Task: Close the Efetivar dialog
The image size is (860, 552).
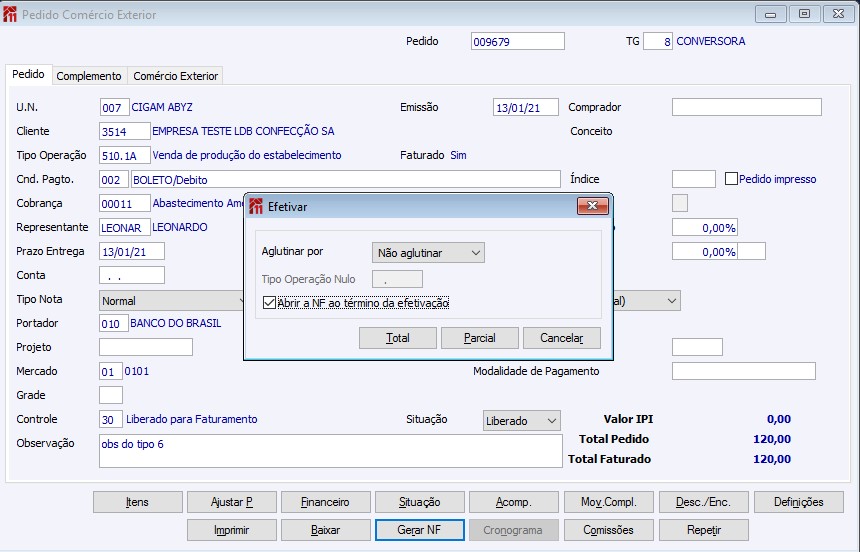Action: 592,206
